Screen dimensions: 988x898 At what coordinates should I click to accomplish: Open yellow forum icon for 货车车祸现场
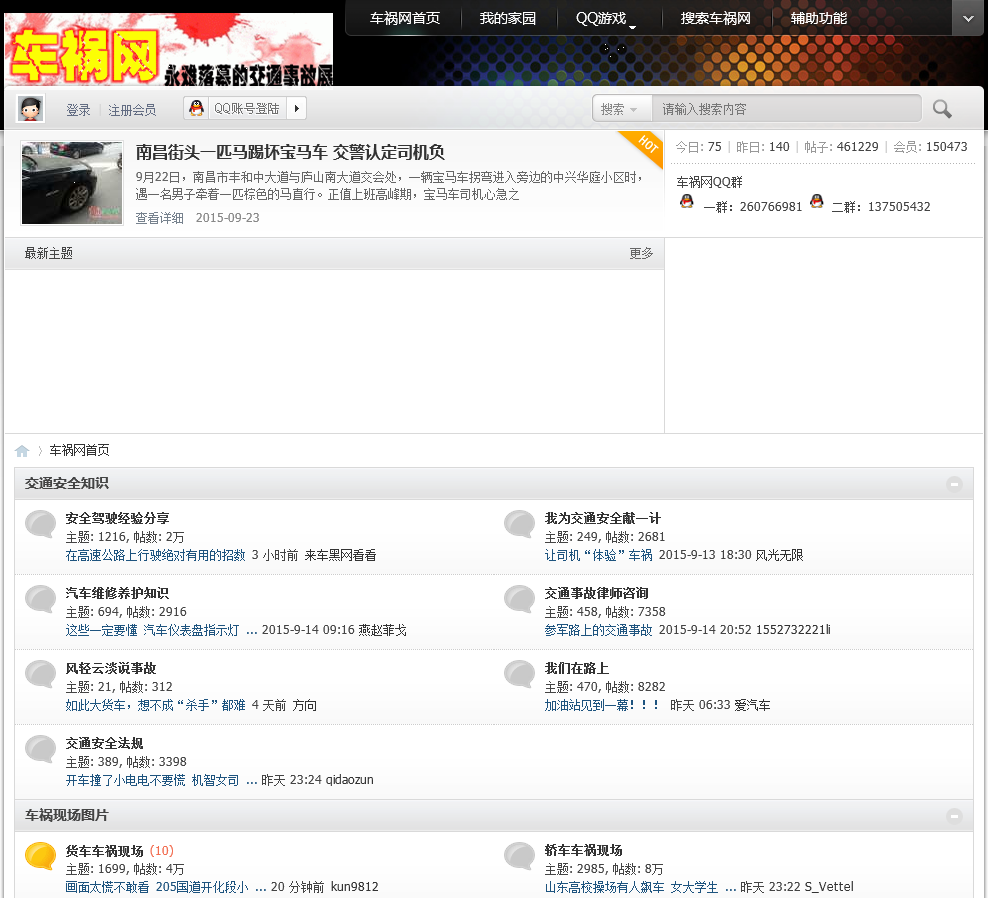click(41, 856)
